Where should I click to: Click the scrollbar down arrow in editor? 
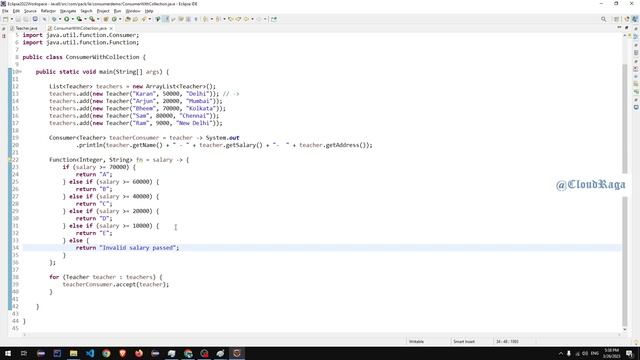pos(625,329)
